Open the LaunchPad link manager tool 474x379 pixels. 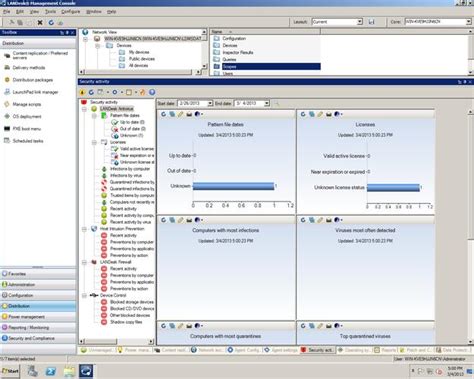coord(31,92)
